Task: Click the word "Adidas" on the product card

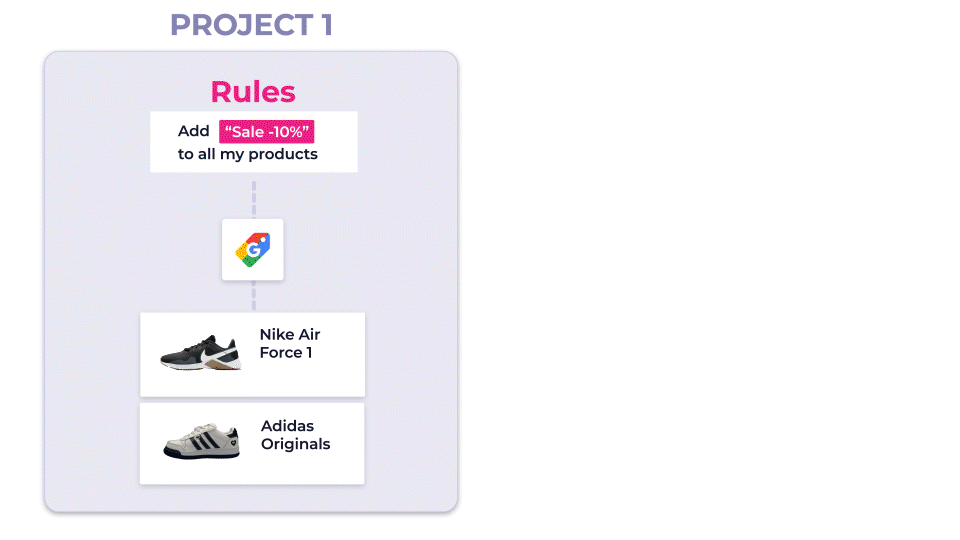Action: (x=287, y=426)
